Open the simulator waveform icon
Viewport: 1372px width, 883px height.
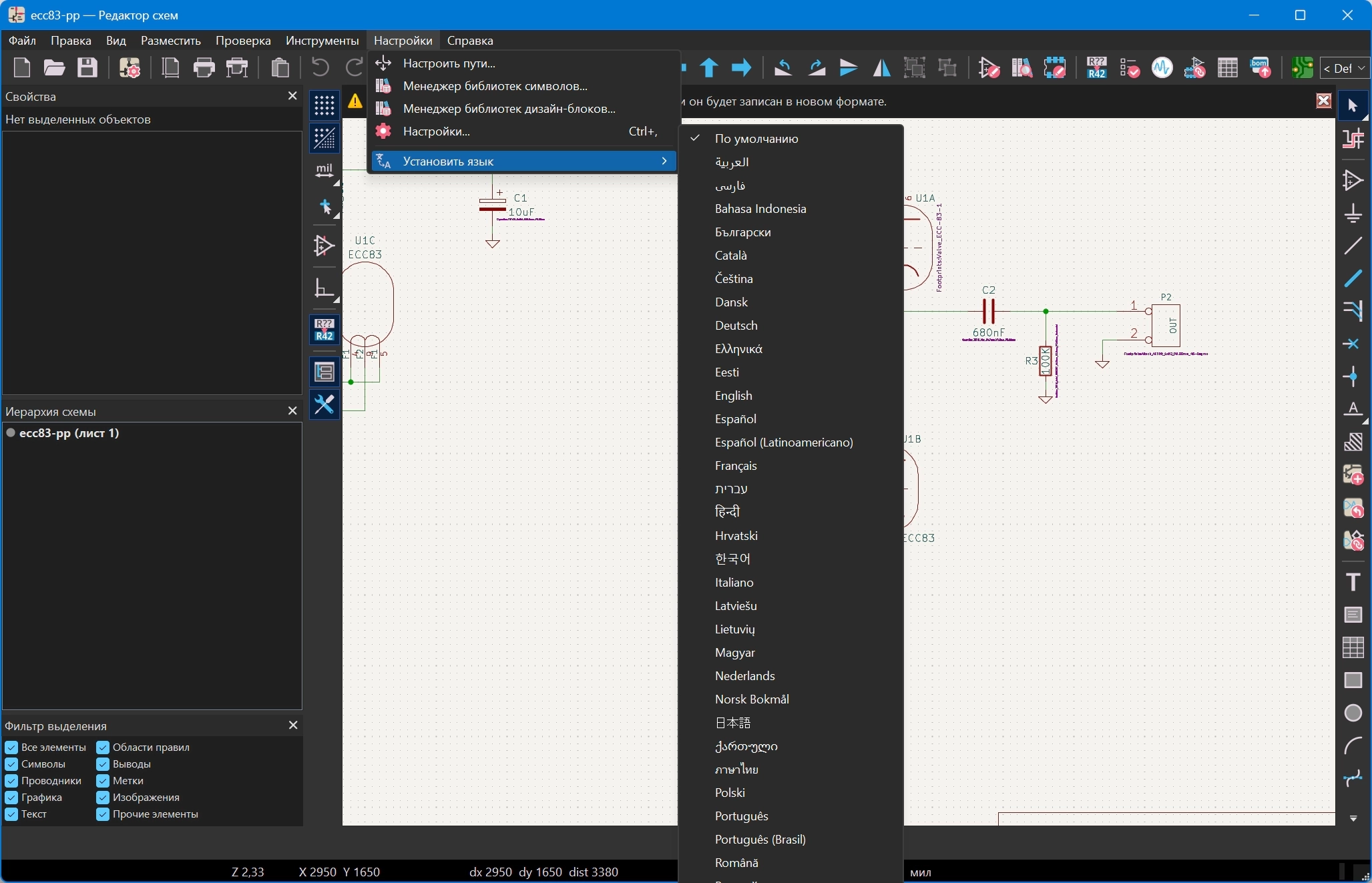tap(1162, 67)
